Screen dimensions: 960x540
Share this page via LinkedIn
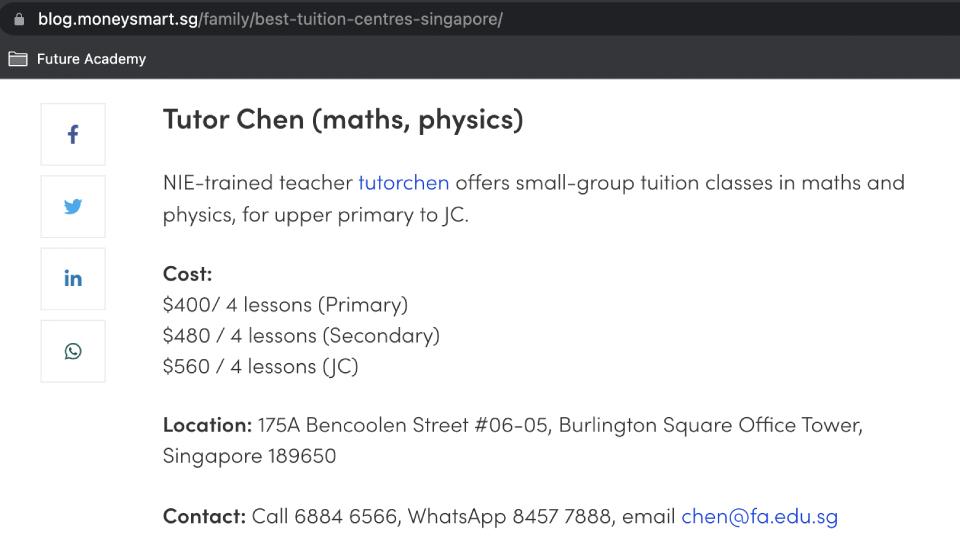point(73,279)
